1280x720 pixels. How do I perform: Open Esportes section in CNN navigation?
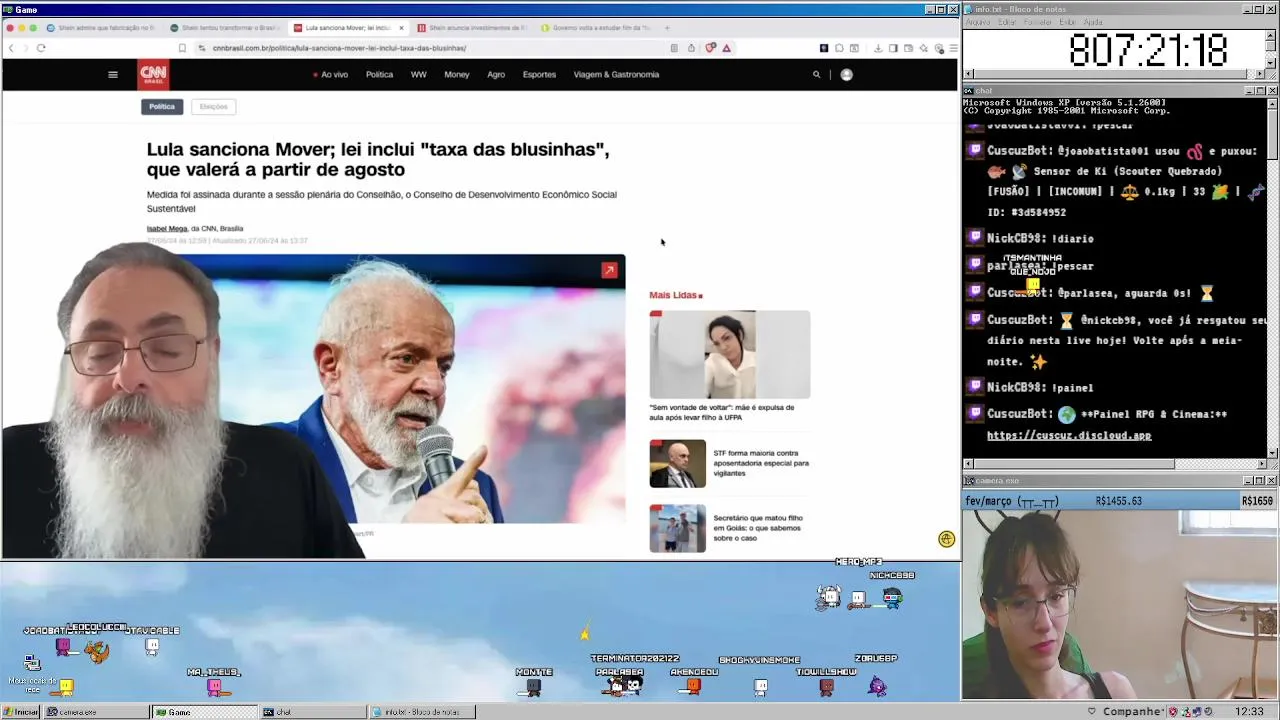[x=539, y=74]
